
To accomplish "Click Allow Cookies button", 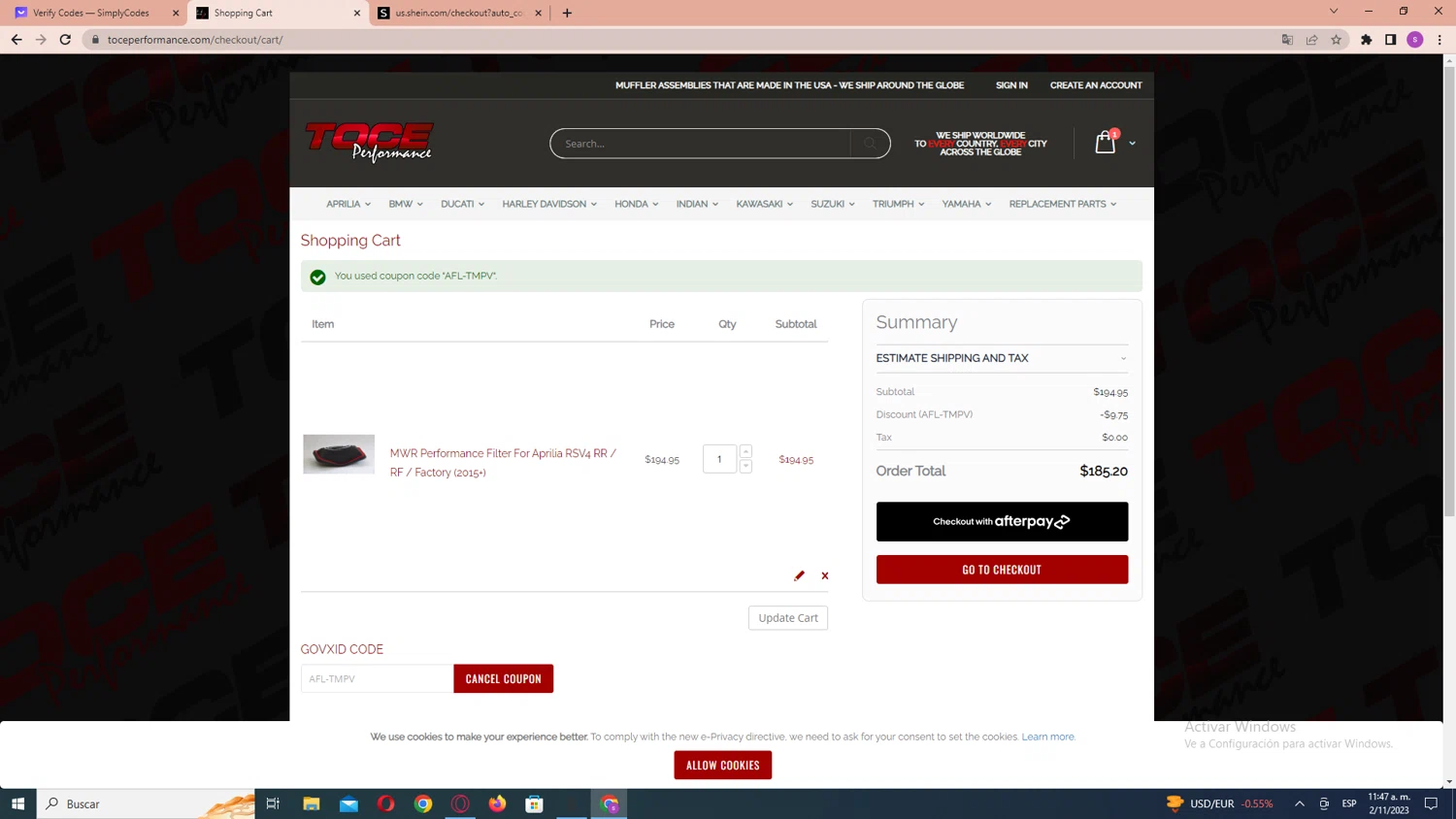I will tap(723, 765).
